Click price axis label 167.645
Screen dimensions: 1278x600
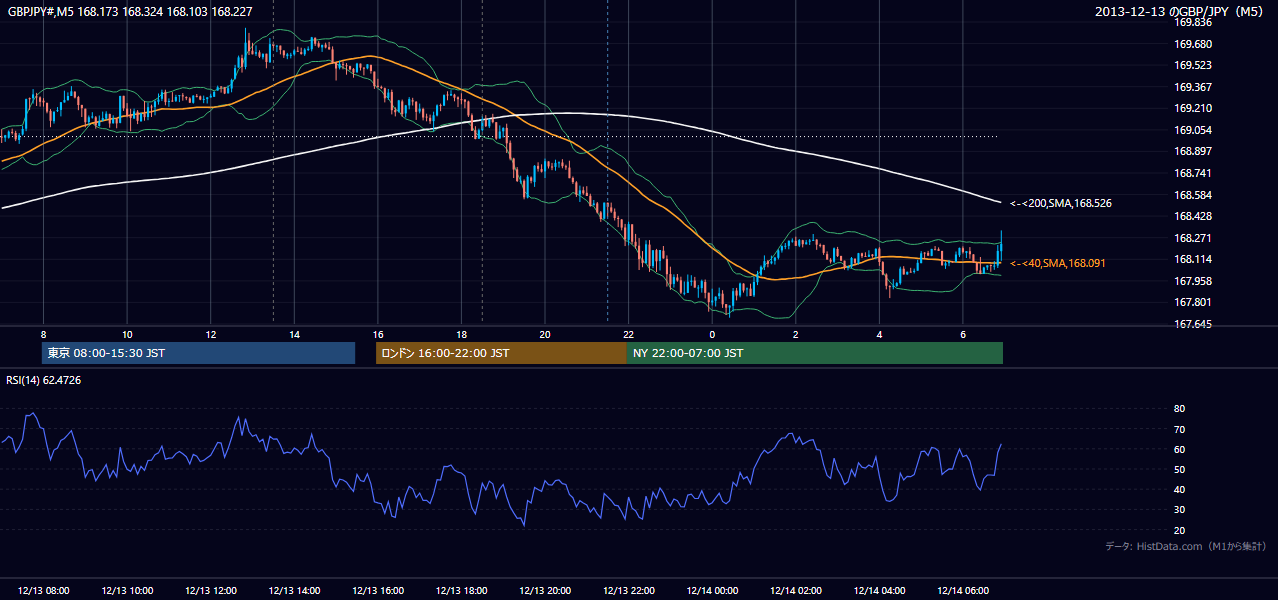(1193, 324)
